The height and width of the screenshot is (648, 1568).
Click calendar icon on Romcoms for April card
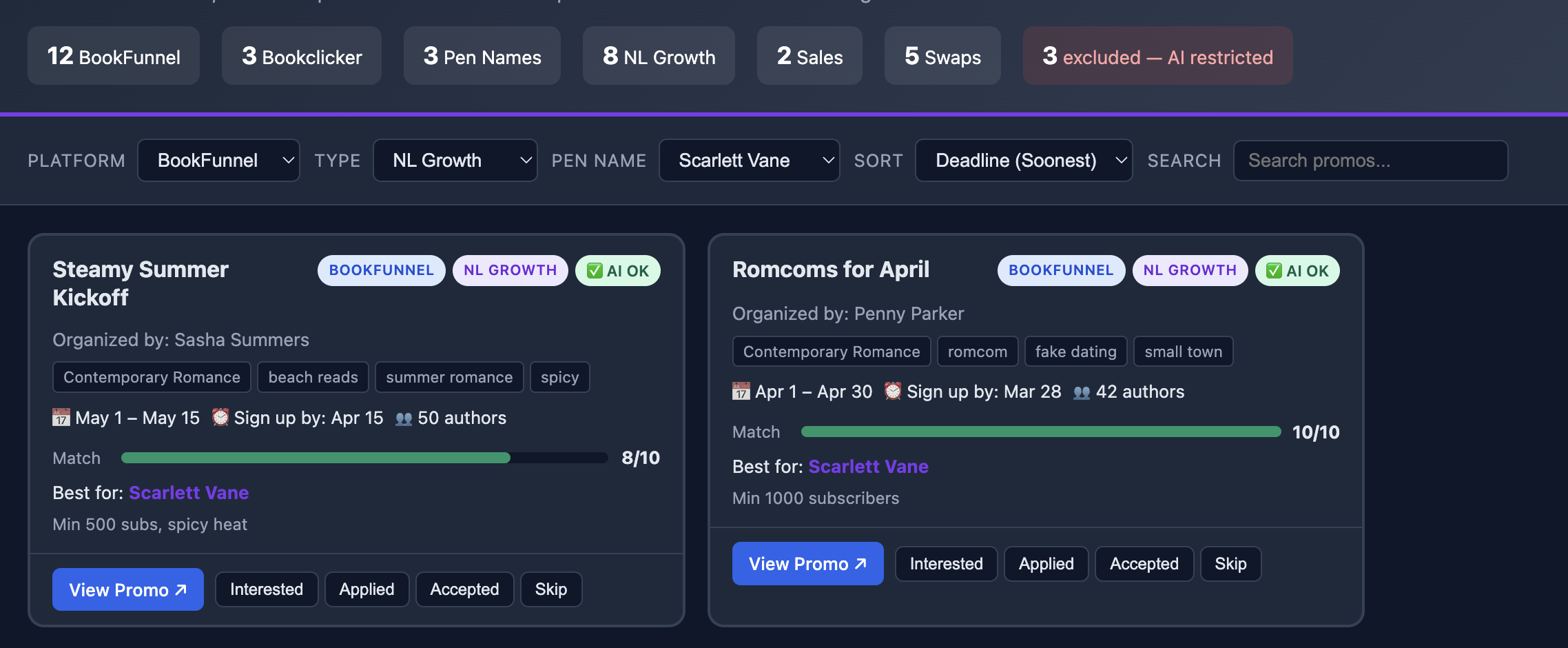[x=741, y=392]
